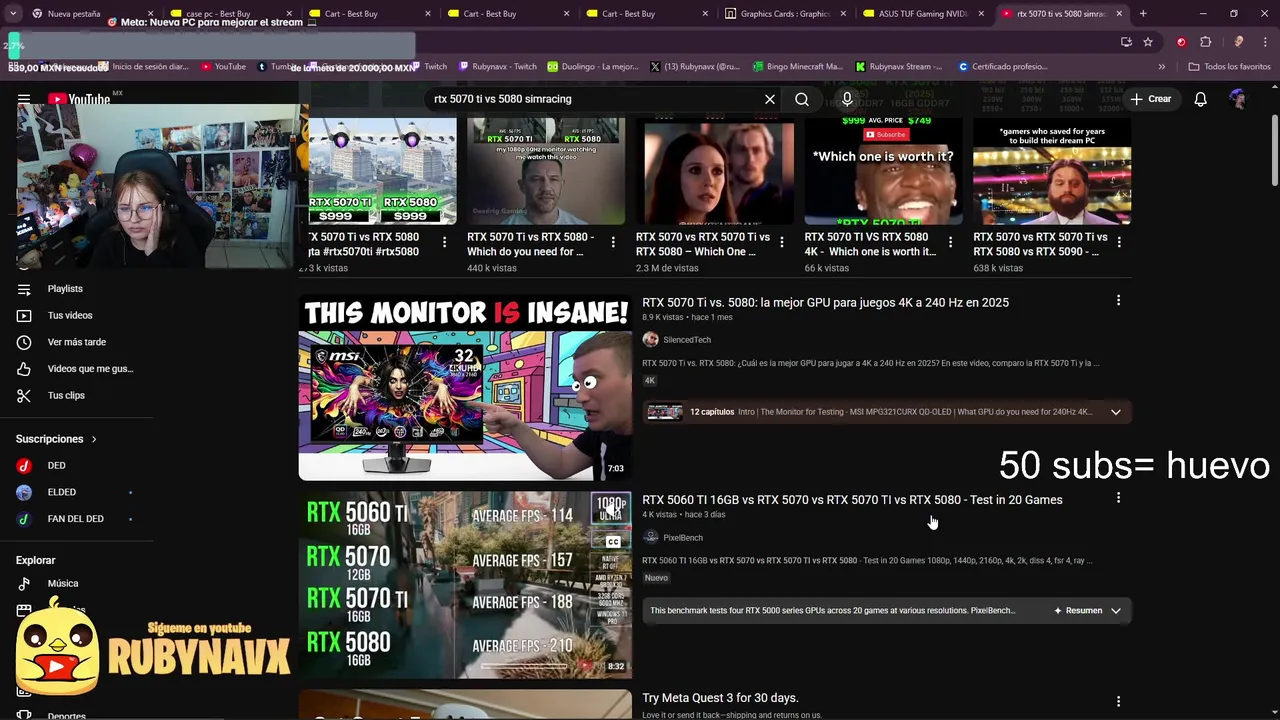Open the YouTube bookmark in bookmarks bar

223,67
